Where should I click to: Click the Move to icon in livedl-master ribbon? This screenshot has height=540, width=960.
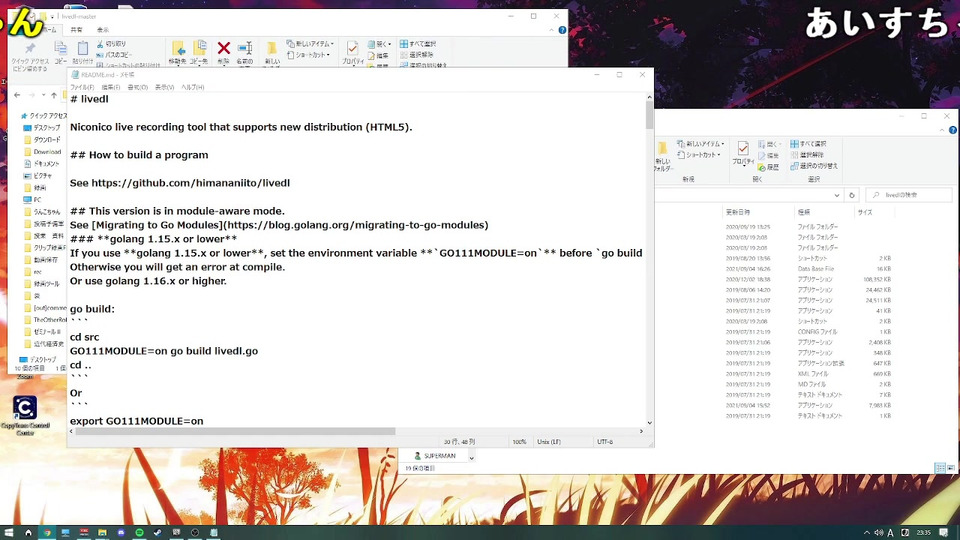click(x=178, y=48)
